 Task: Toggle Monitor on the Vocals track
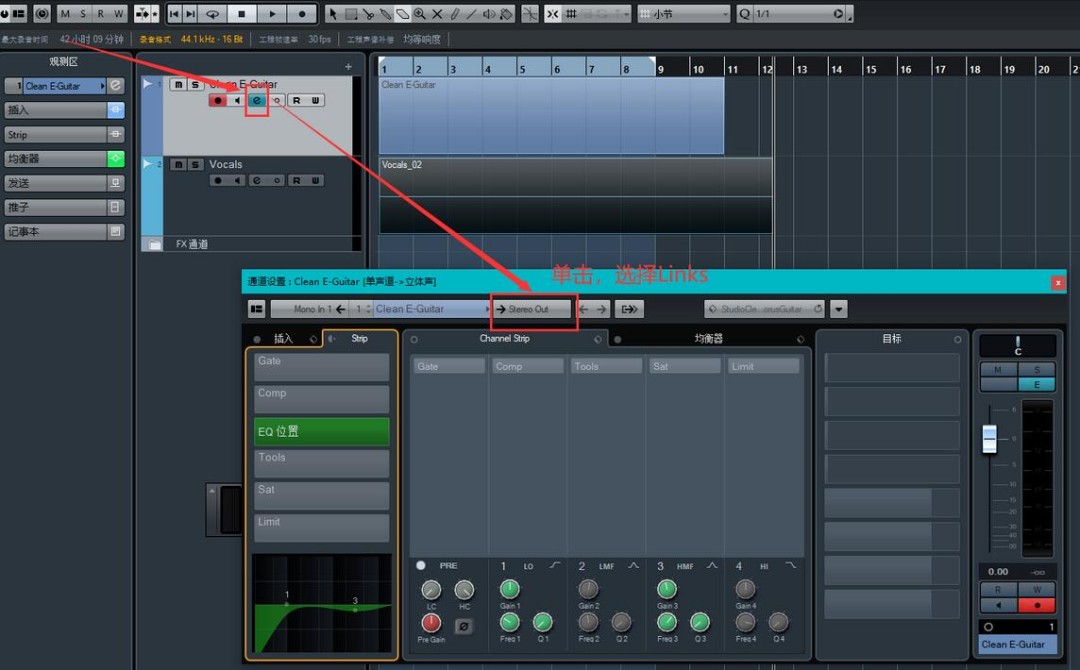(x=237, y=179)
